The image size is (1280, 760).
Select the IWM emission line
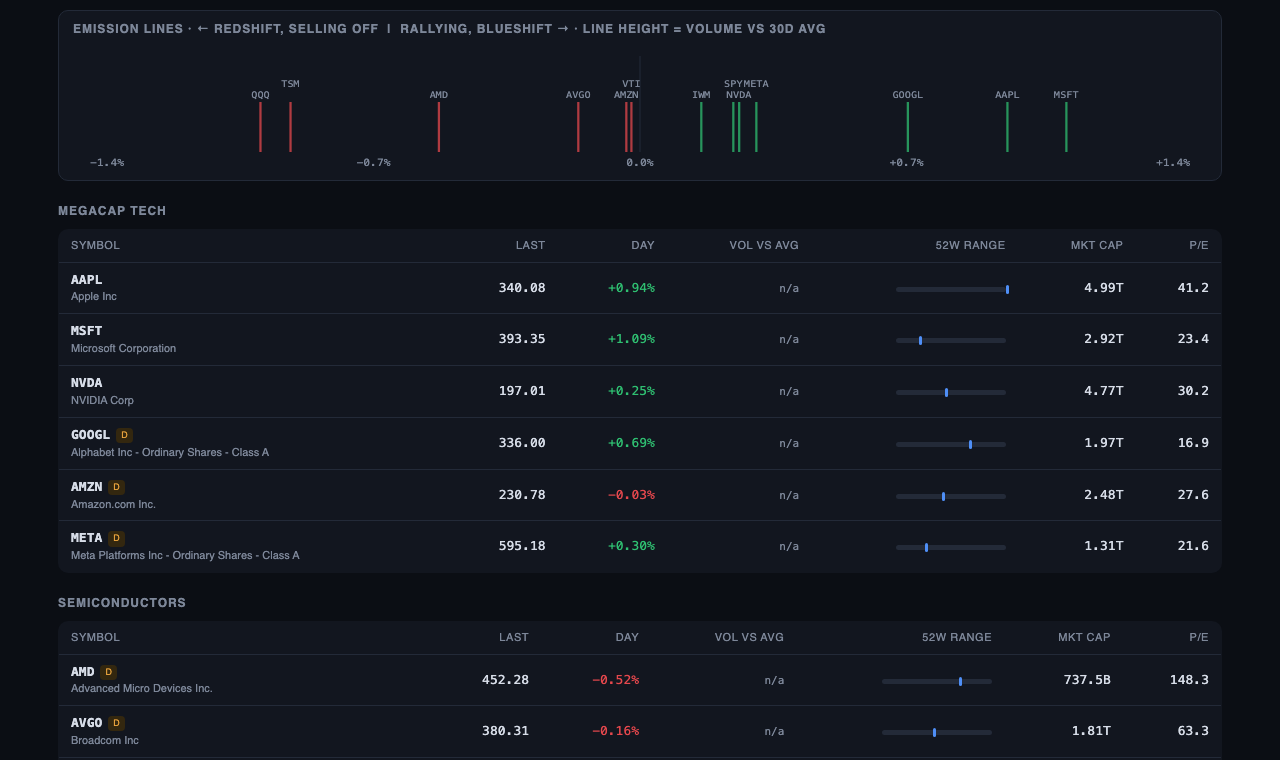point(701,126)
